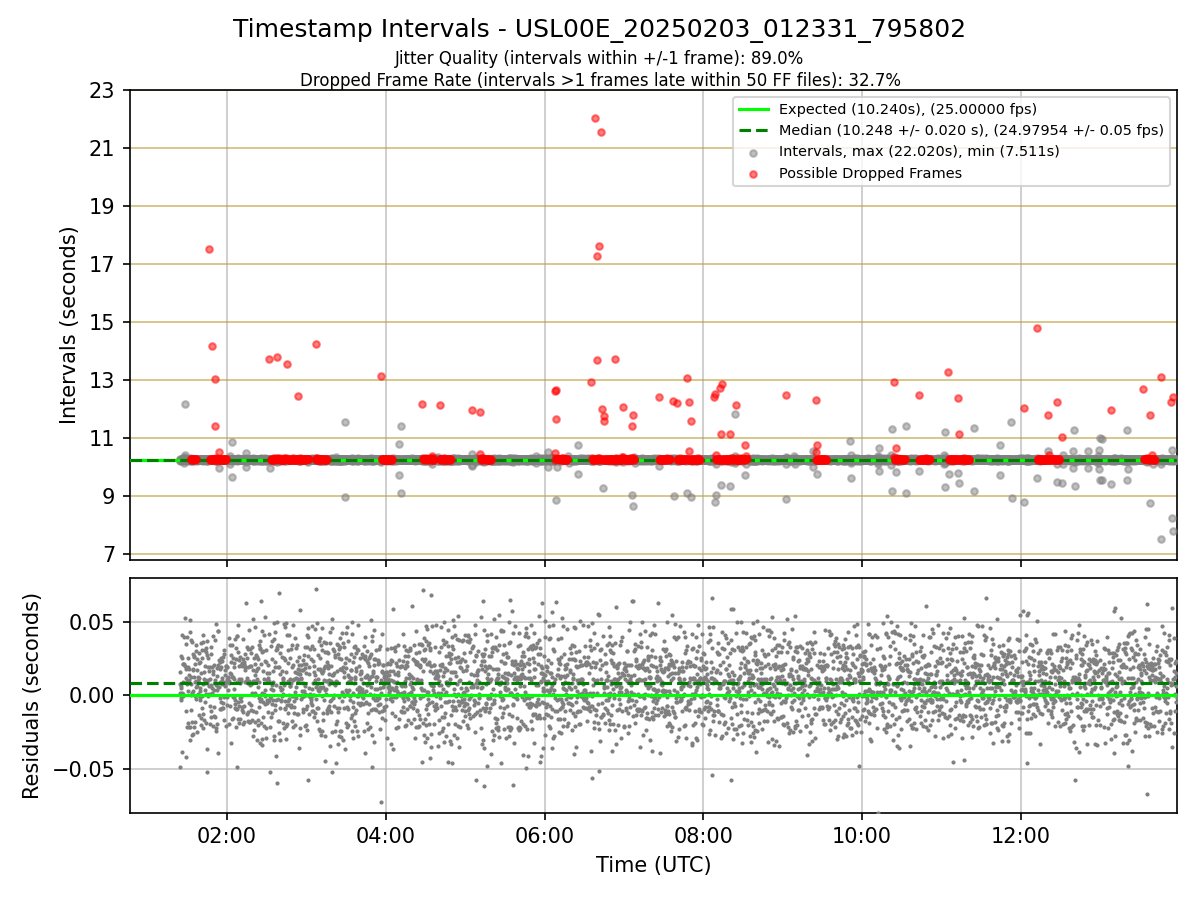
Task: Click the x-axis label "Time (UTC)"
Action: [653, 865]
